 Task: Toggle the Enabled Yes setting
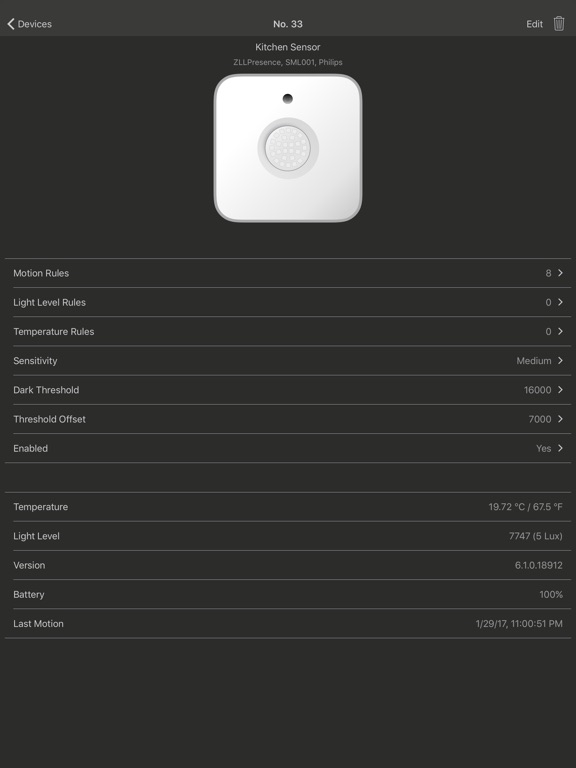pyautogui.click(x=288, y=448)
